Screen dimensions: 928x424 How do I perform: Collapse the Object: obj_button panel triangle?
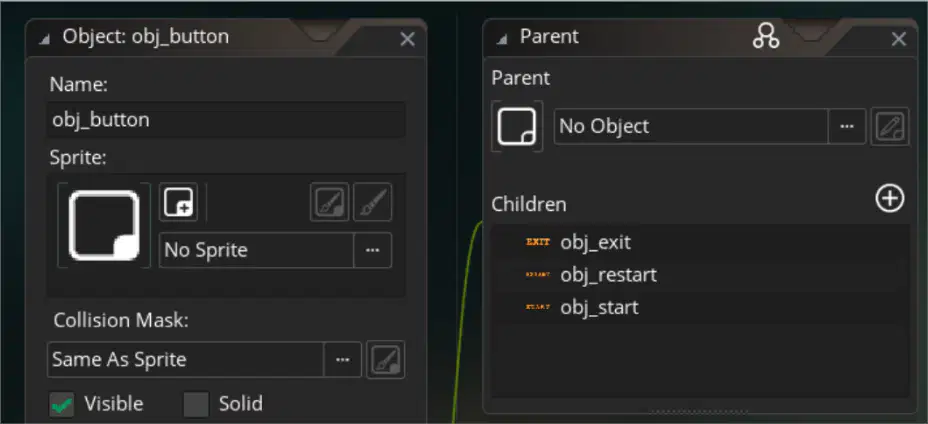(44, 40)
